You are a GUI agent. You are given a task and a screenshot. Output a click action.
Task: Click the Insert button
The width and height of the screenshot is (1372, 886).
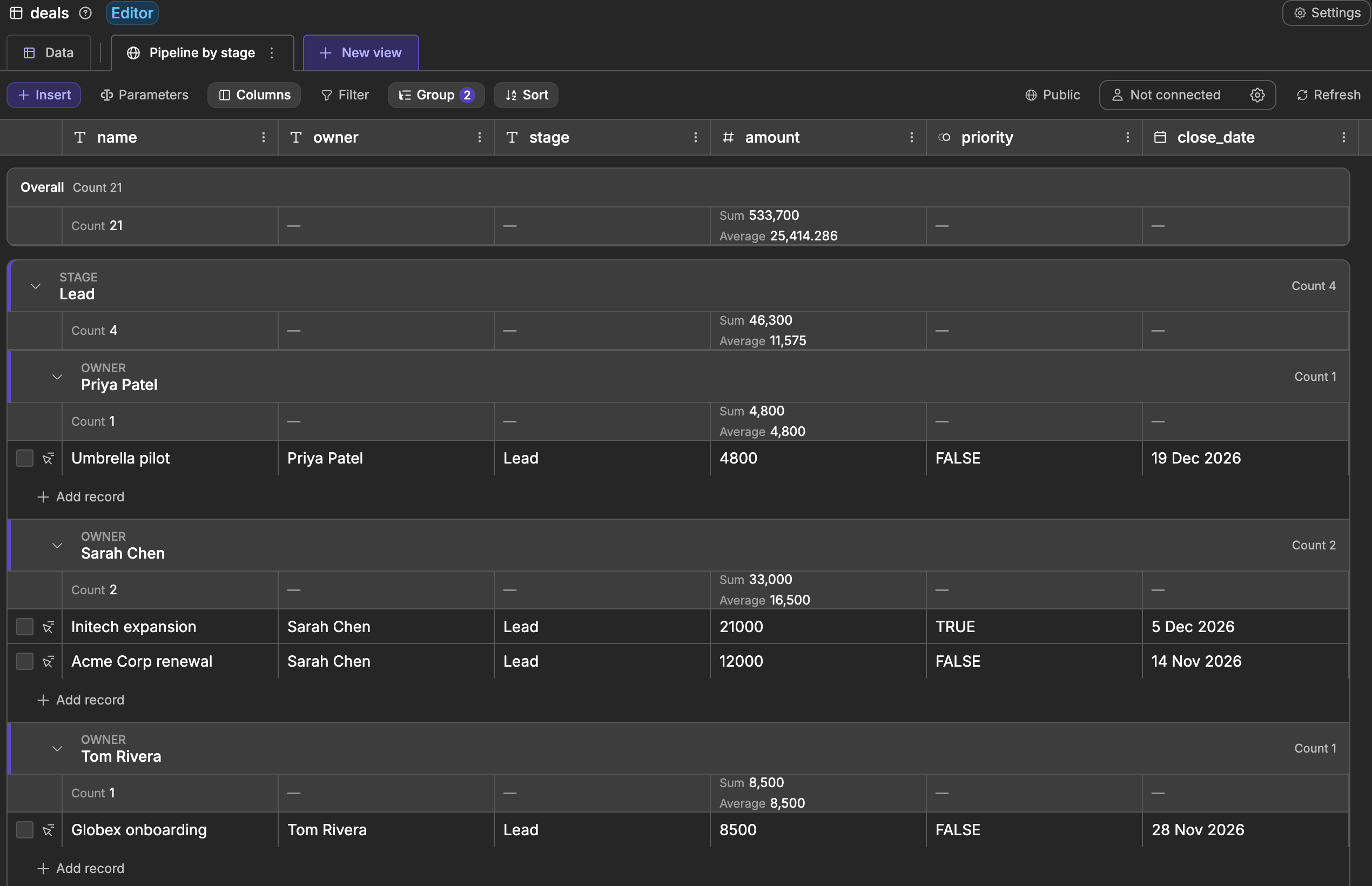tap(44, 95)
